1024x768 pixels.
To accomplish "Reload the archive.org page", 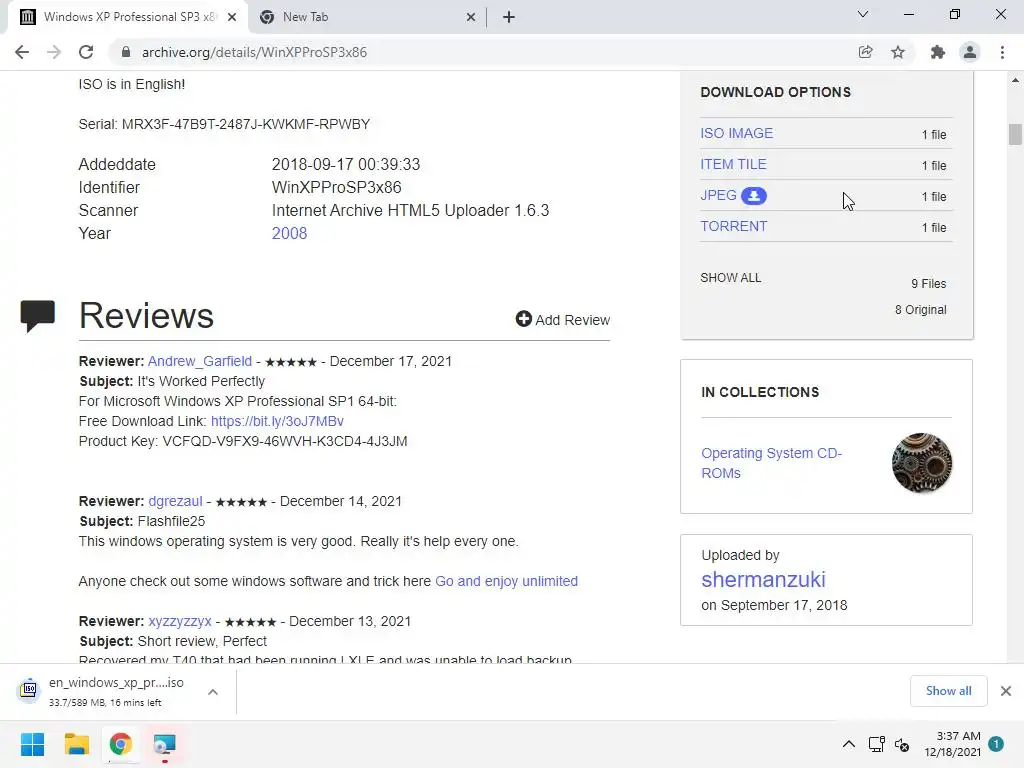I will 86,52.
